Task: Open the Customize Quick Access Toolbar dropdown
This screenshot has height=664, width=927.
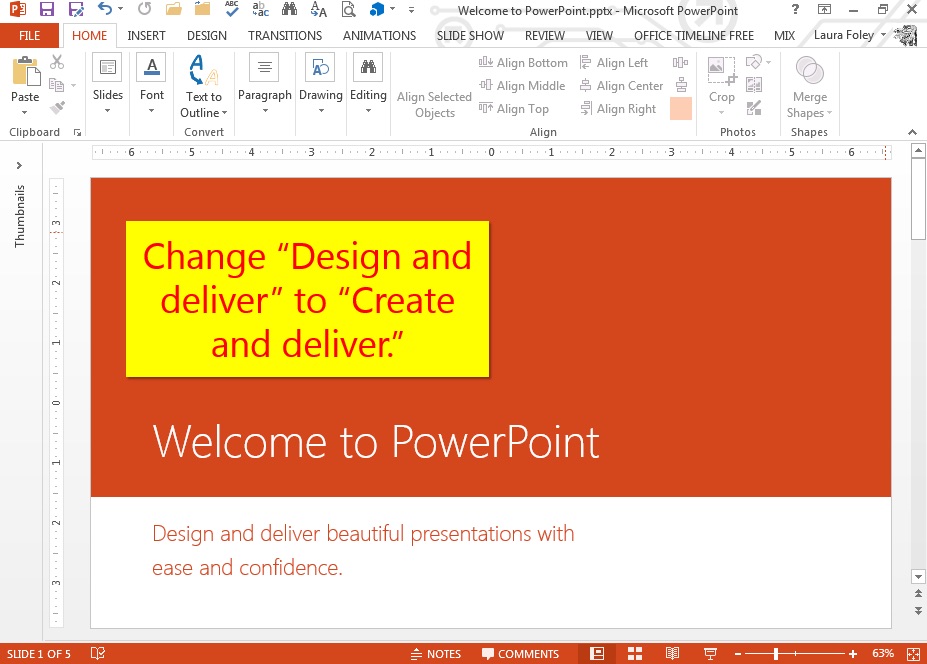Action: 411,10
